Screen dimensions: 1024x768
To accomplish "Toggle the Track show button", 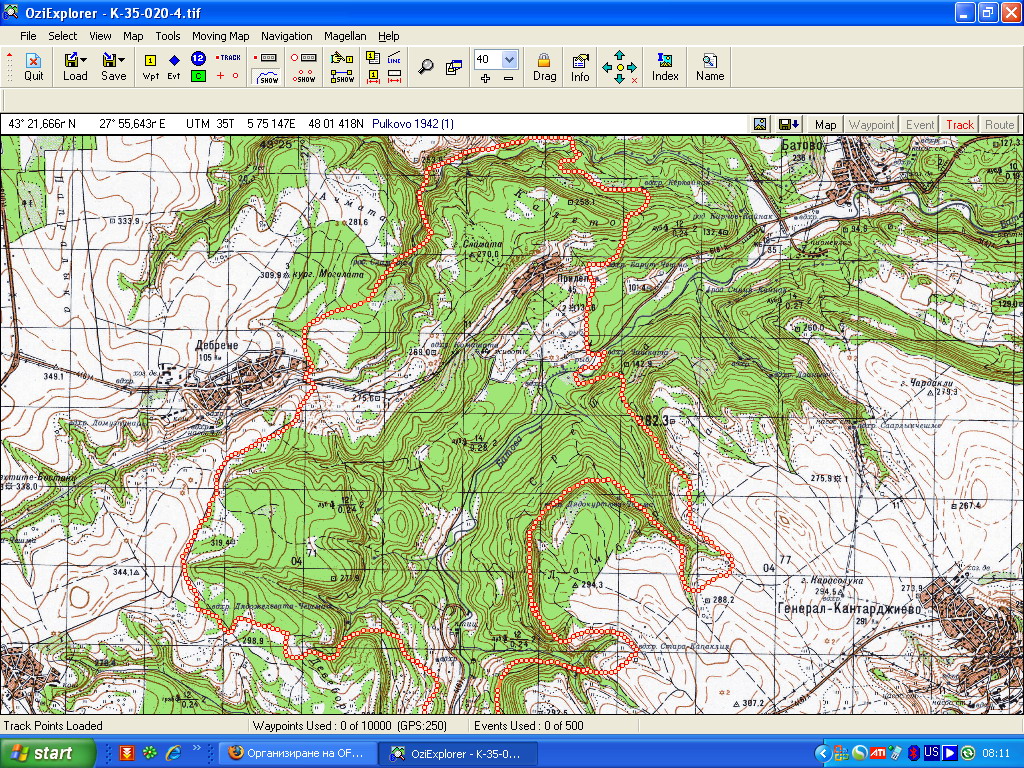I will [x=267, y=77].
